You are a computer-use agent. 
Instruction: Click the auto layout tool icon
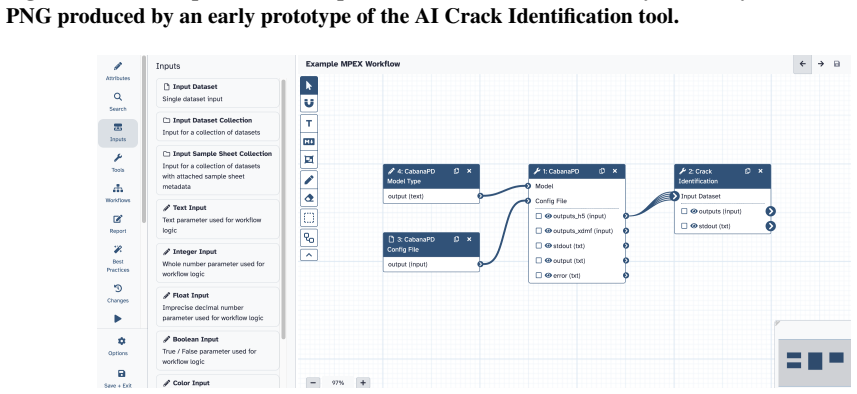pyautogui.click(x=309, y=238)
